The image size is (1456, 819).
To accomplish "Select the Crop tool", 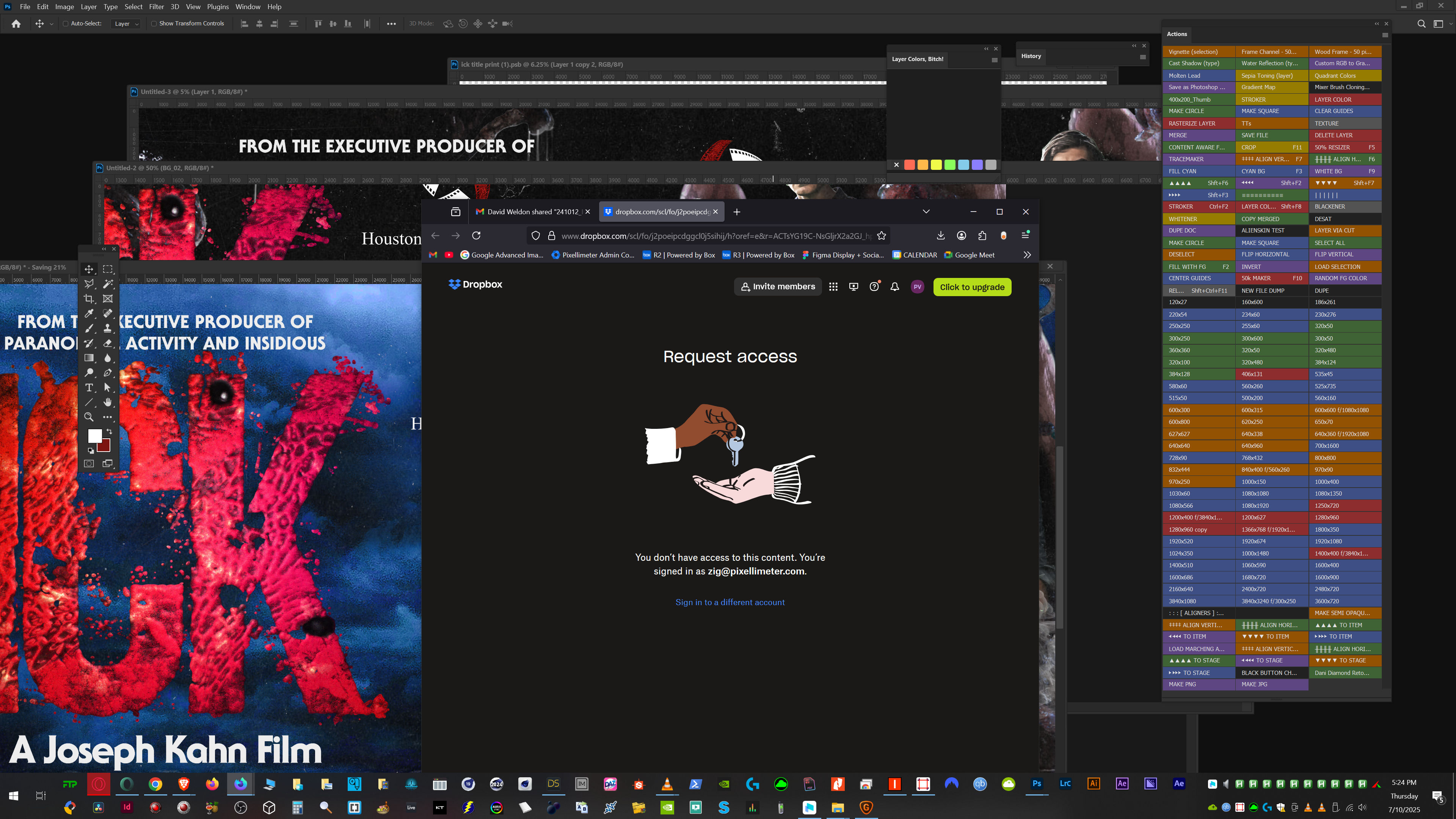I will 89,298.
